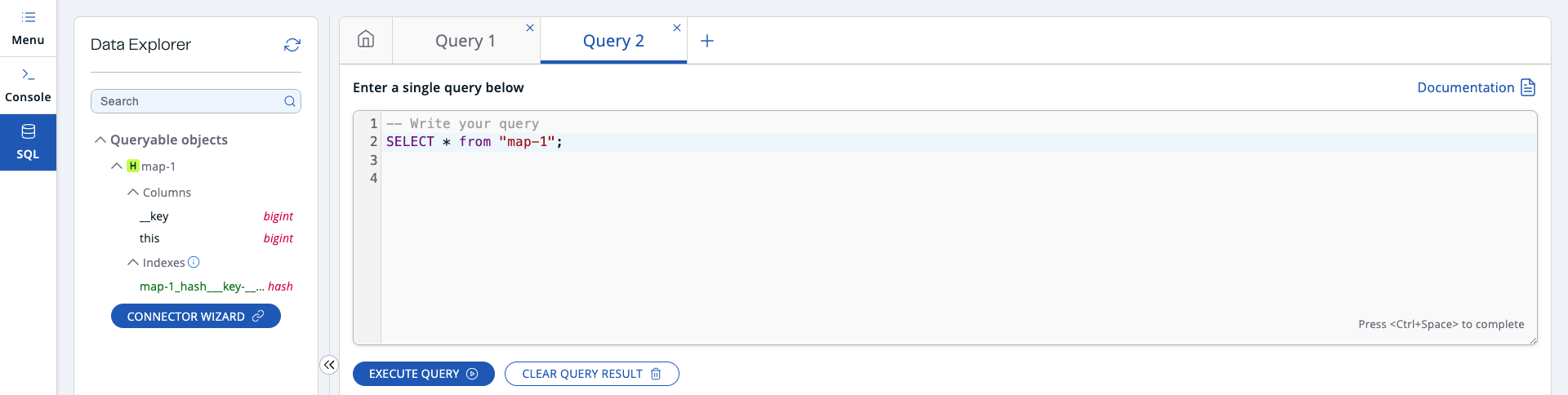
Task: Collapse the Queryable objects section
Action: point(100,140)
